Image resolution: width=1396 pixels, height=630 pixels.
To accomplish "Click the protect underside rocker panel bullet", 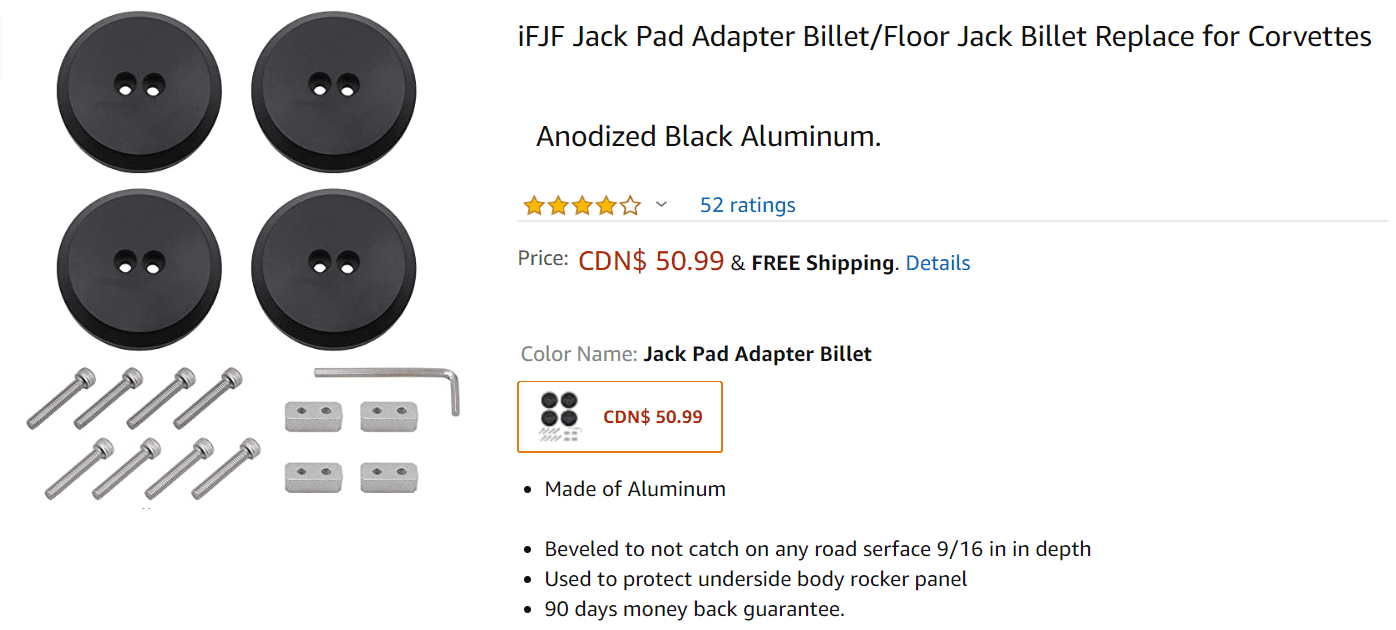I will pos(755,579).
